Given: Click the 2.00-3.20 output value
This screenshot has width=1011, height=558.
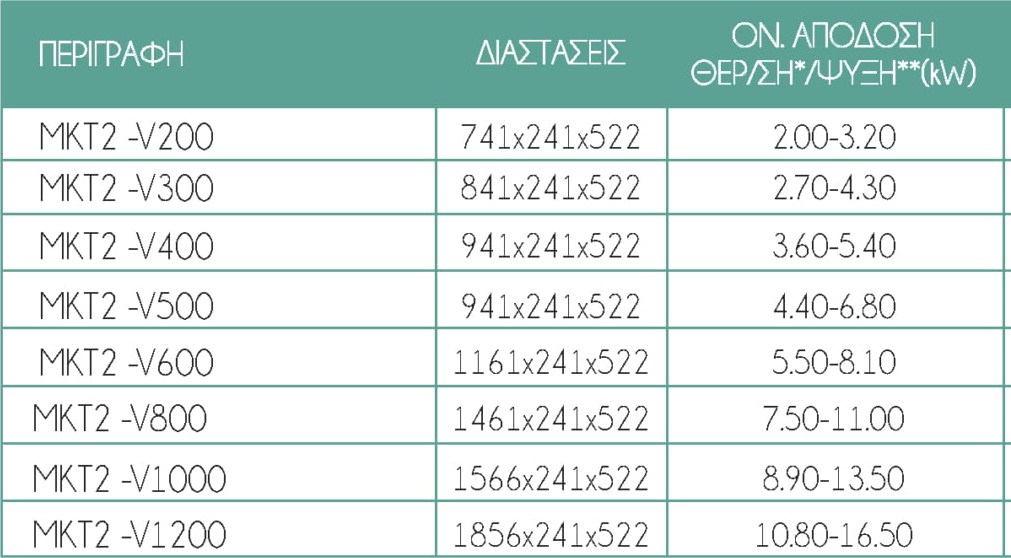Looking at the screenshot, I should coord(834,137).
